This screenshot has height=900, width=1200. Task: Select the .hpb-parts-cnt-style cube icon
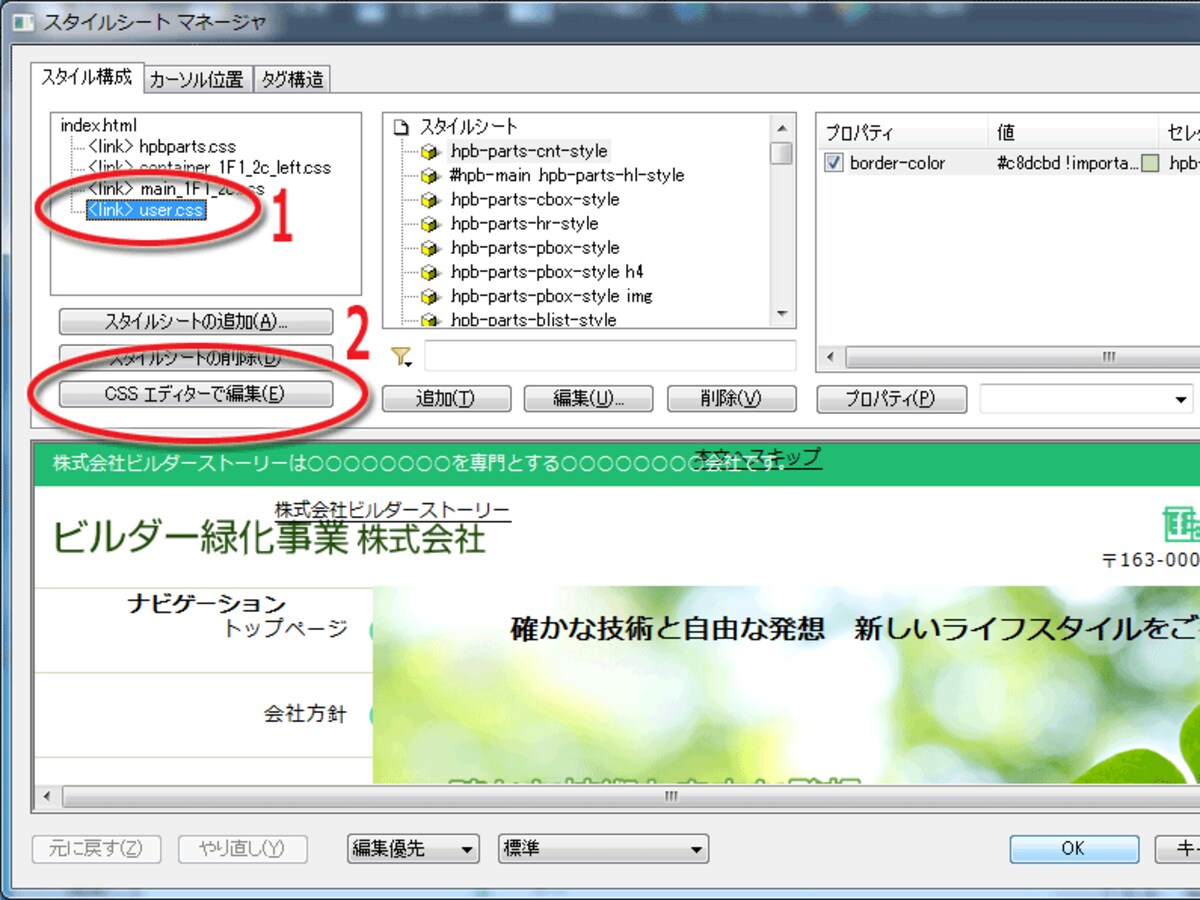click(x=429, y=152)
